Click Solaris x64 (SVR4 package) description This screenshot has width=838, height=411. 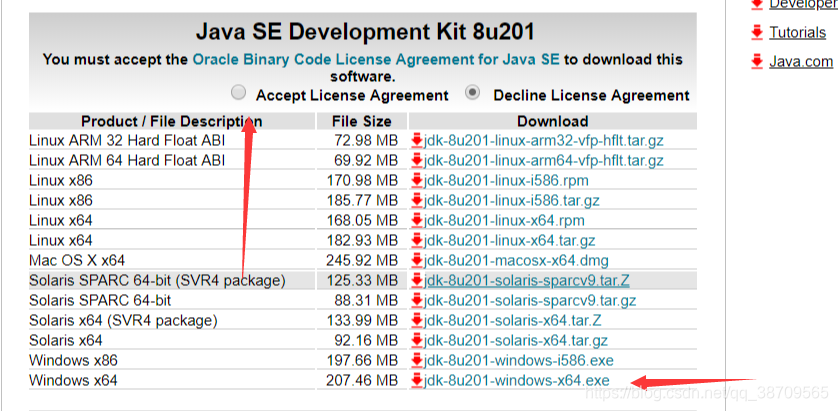coord(123,320)
